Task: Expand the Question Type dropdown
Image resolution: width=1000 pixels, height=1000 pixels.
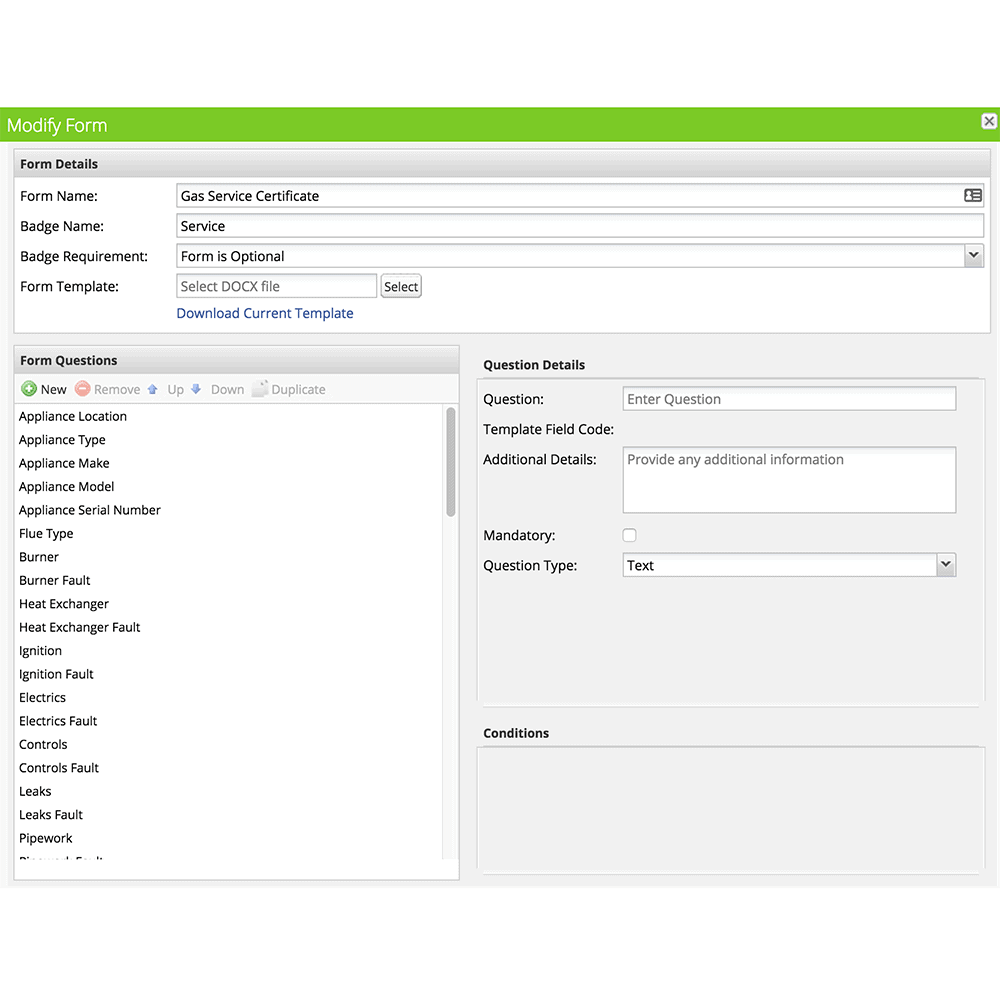Action: pos(945,565)
